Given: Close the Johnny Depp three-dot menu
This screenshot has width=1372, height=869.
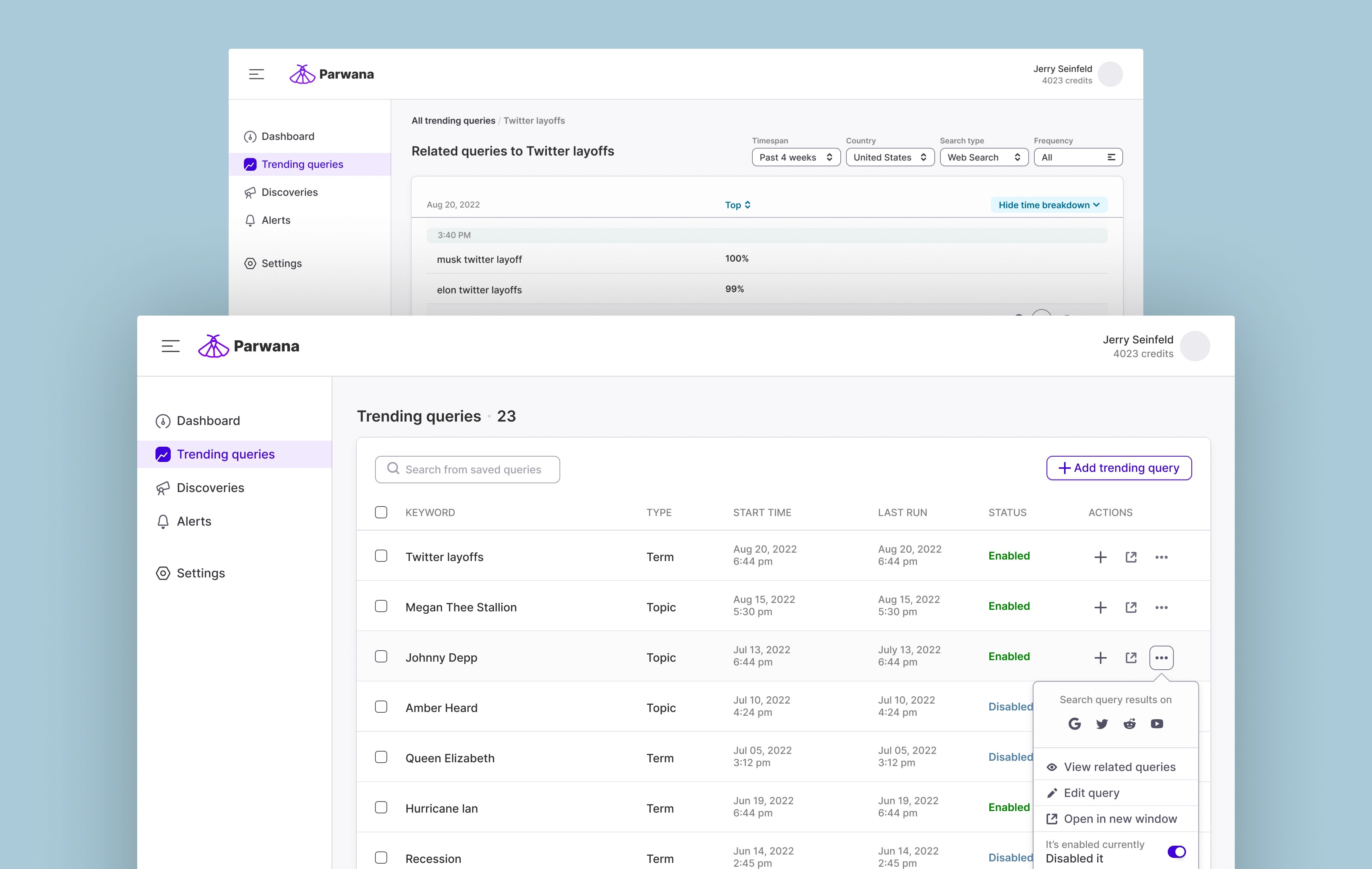Looking at the screenshot, I should [1161, 657].
